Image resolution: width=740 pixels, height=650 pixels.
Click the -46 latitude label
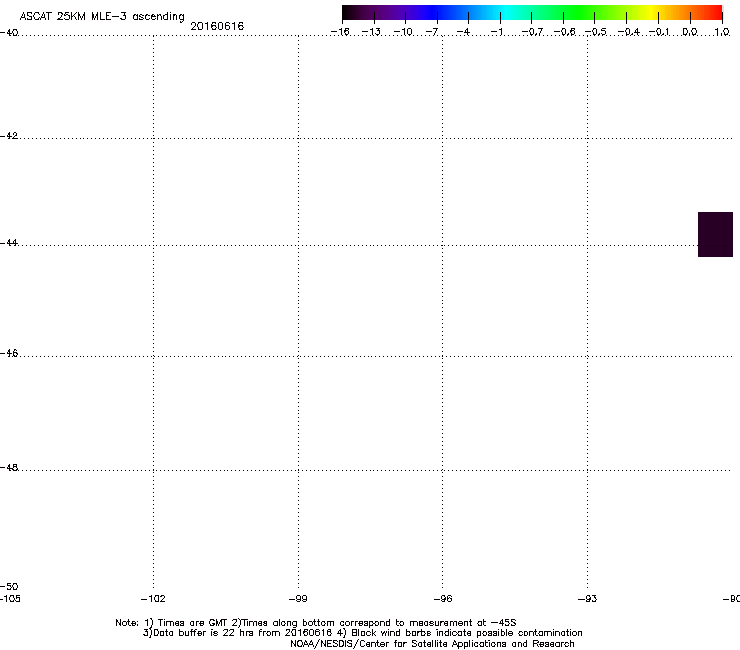point(9,354)
